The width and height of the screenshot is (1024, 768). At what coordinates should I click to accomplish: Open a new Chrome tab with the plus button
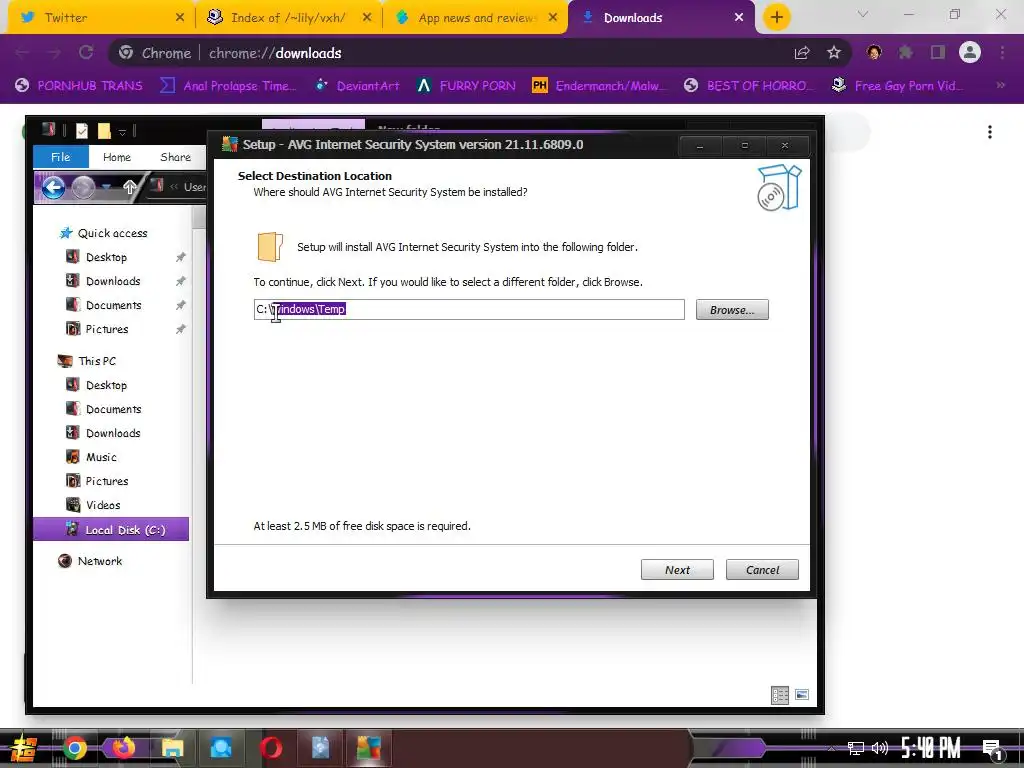pos(776,18)
